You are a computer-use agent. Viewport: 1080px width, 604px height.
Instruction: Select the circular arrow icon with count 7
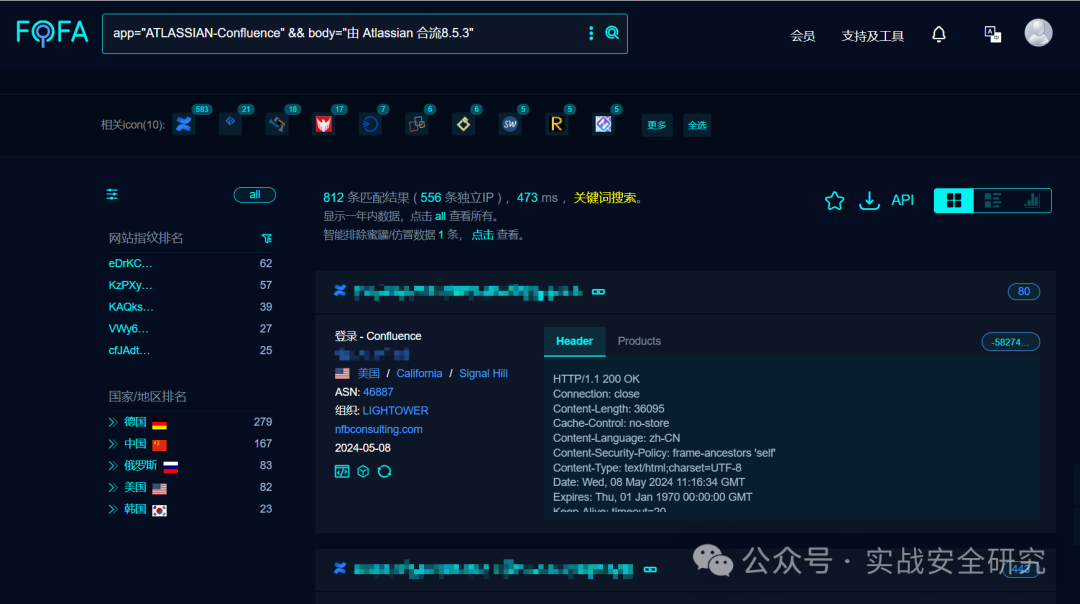[x=371, y=124]
